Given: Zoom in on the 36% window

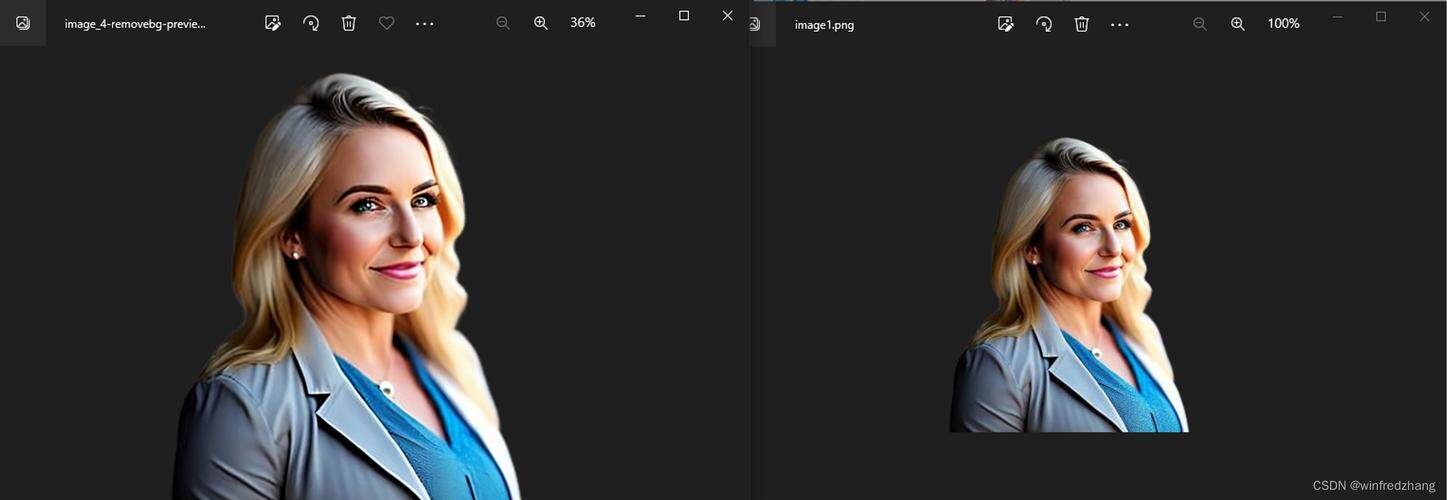Looking at the screenshot, I should coord(541,23).
